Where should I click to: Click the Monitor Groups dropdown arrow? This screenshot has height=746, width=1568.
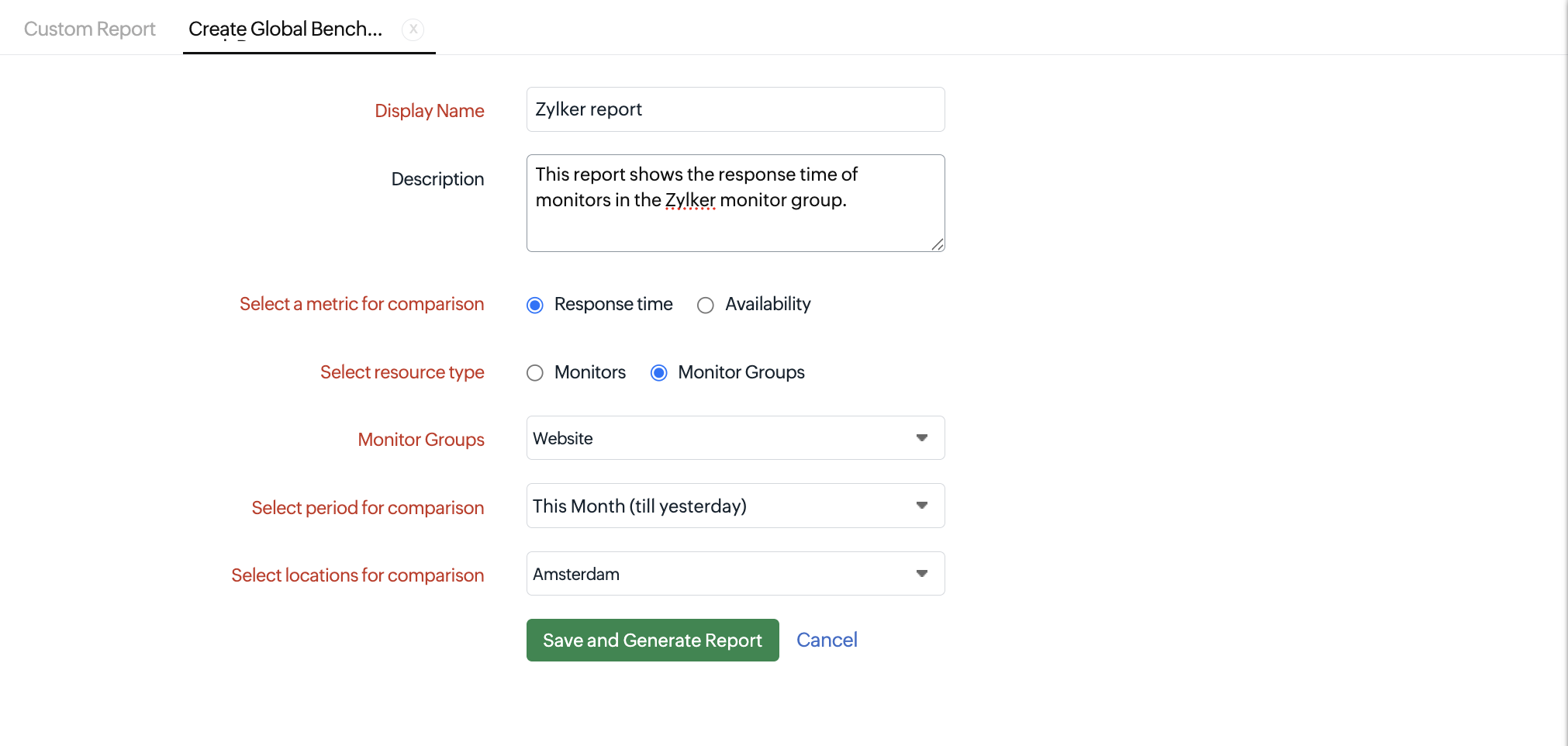point(922,438)
